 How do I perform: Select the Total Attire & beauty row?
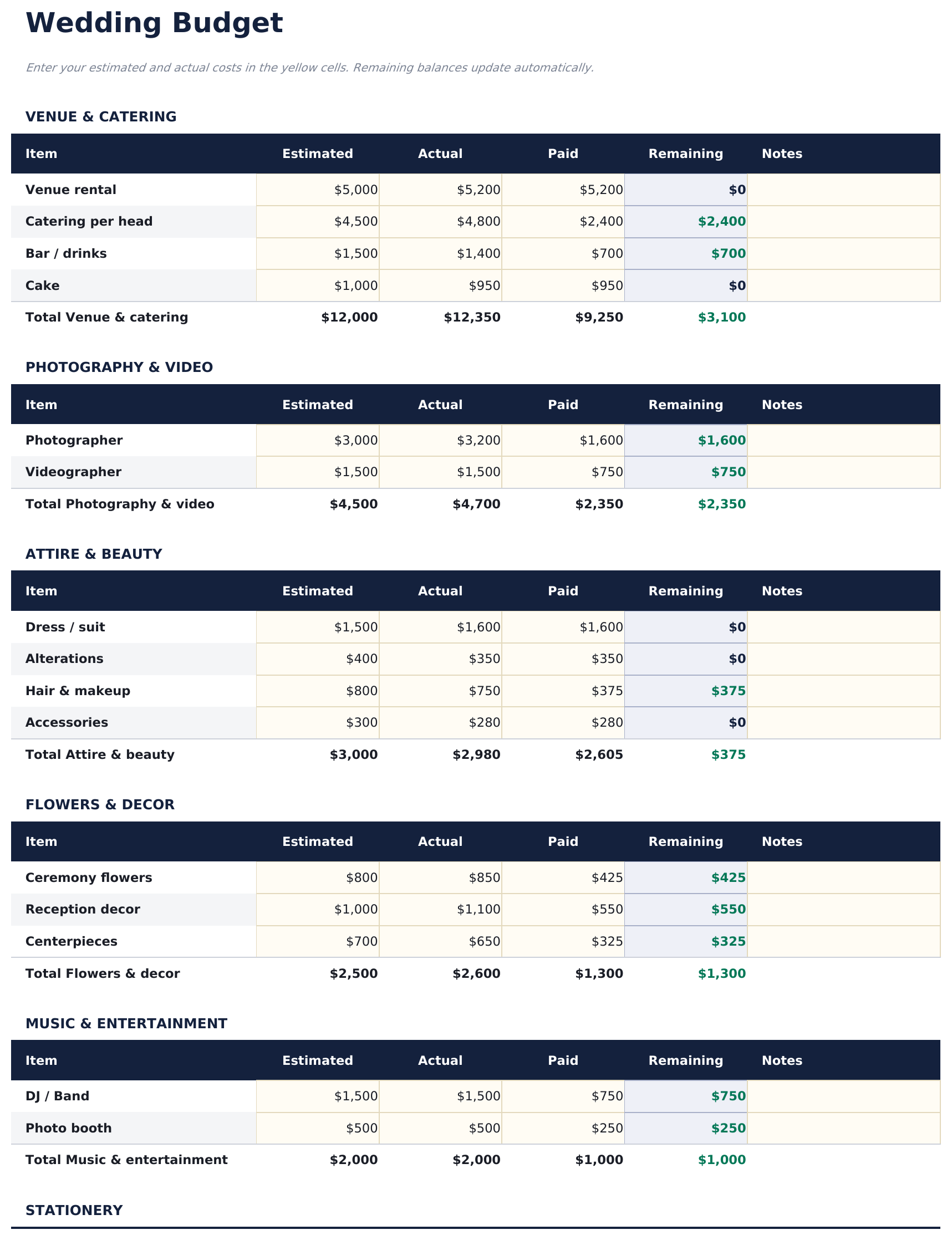[x=101, y=754]
